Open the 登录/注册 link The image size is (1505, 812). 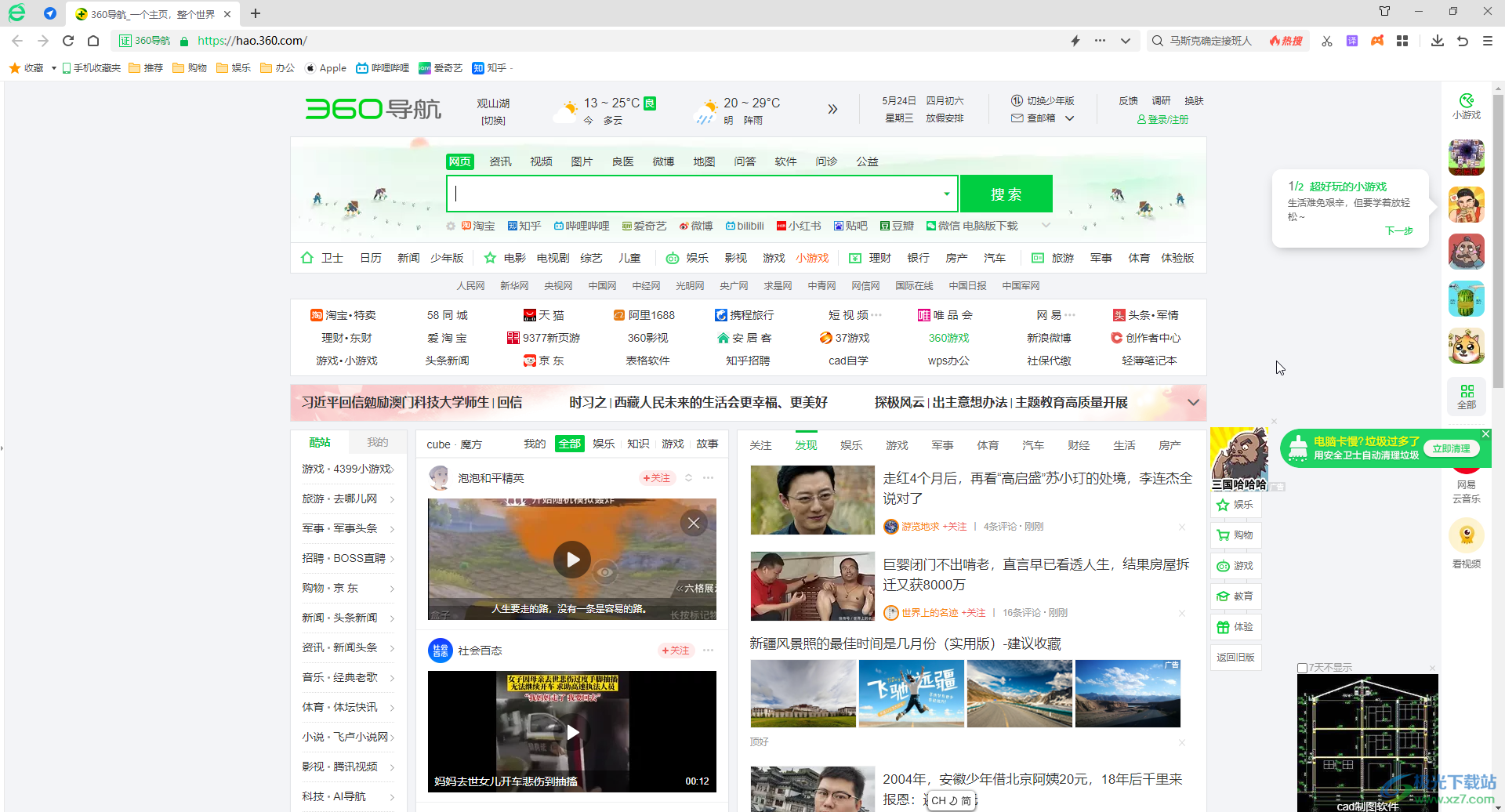point(1163,119)
